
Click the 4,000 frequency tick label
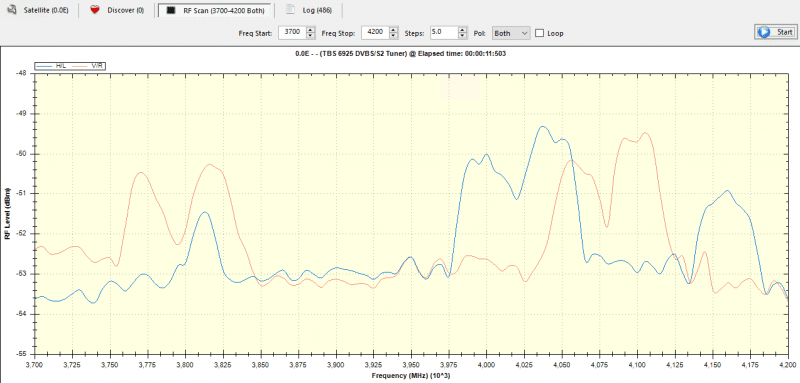[486, 365]
